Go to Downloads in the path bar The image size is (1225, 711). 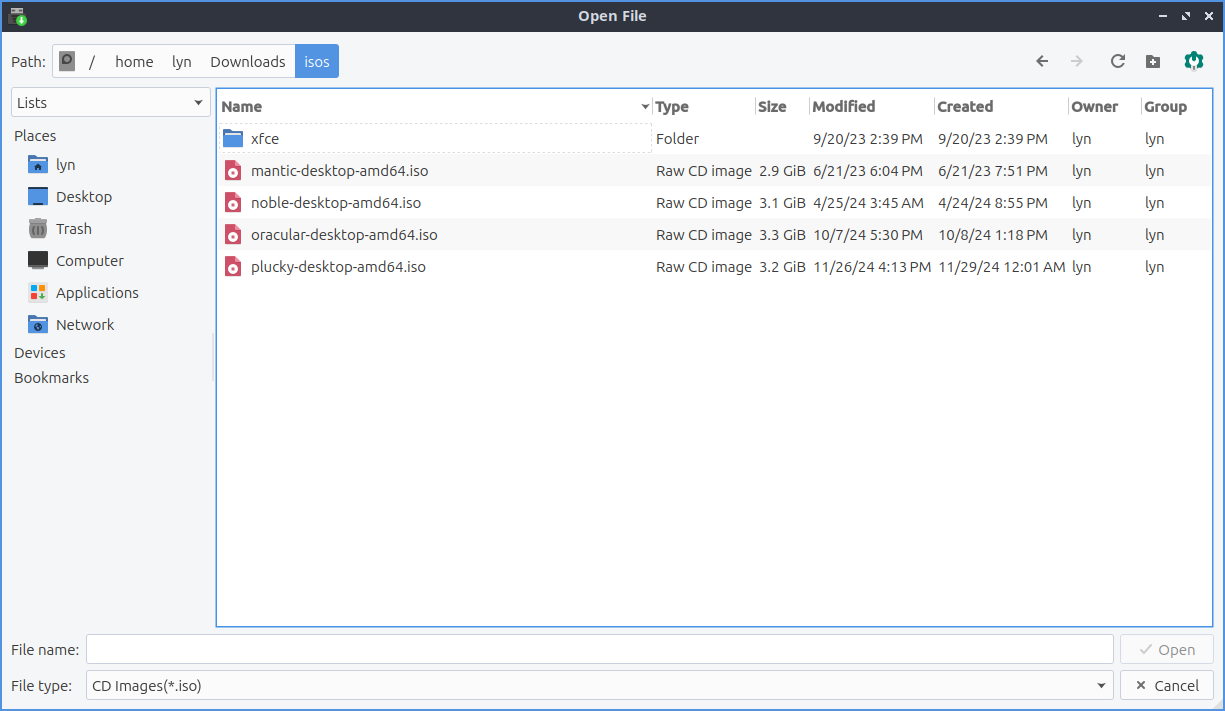pyautogui.click(x=247, y=61)
